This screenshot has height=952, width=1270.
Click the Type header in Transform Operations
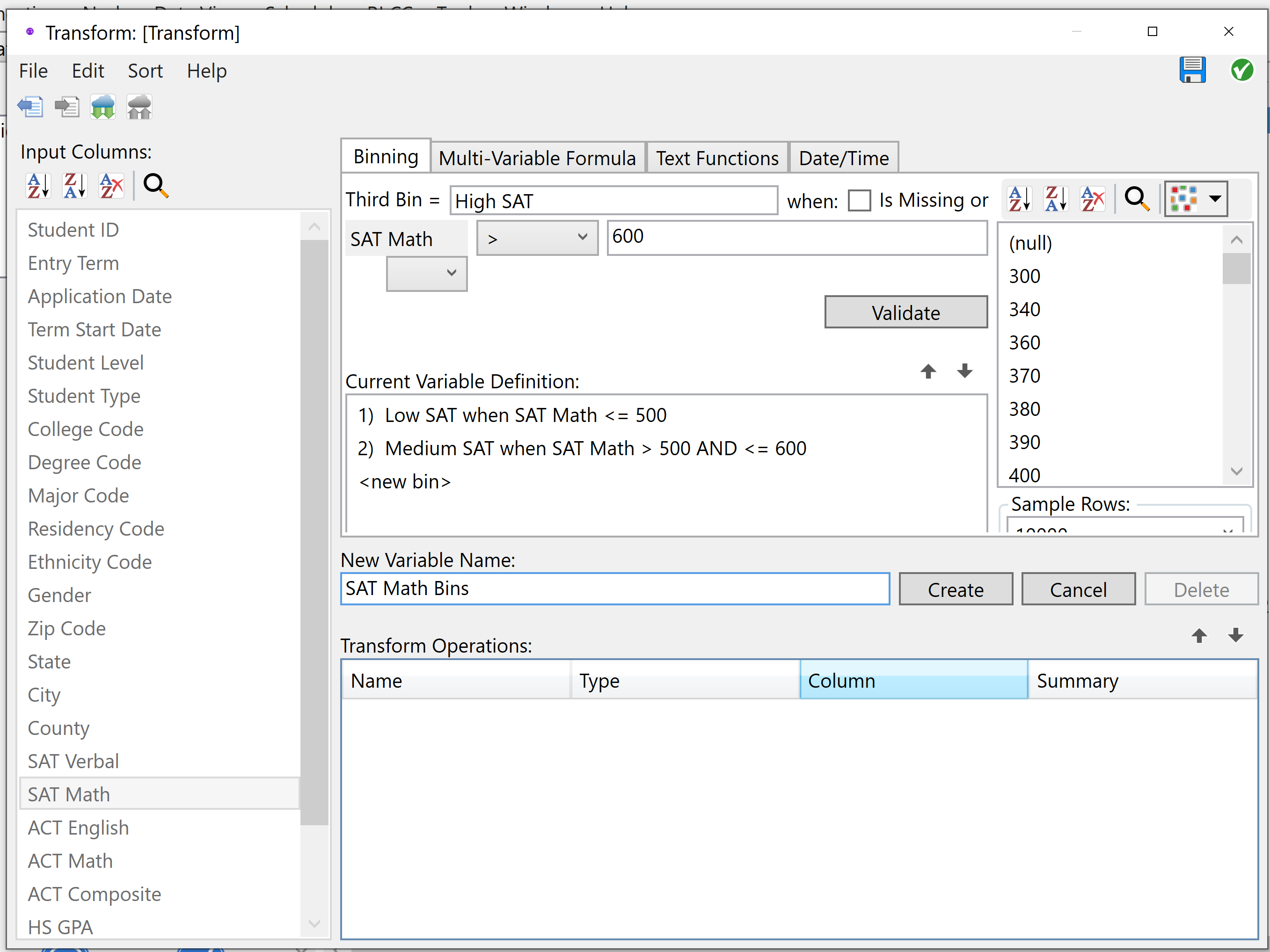point(686,681)
